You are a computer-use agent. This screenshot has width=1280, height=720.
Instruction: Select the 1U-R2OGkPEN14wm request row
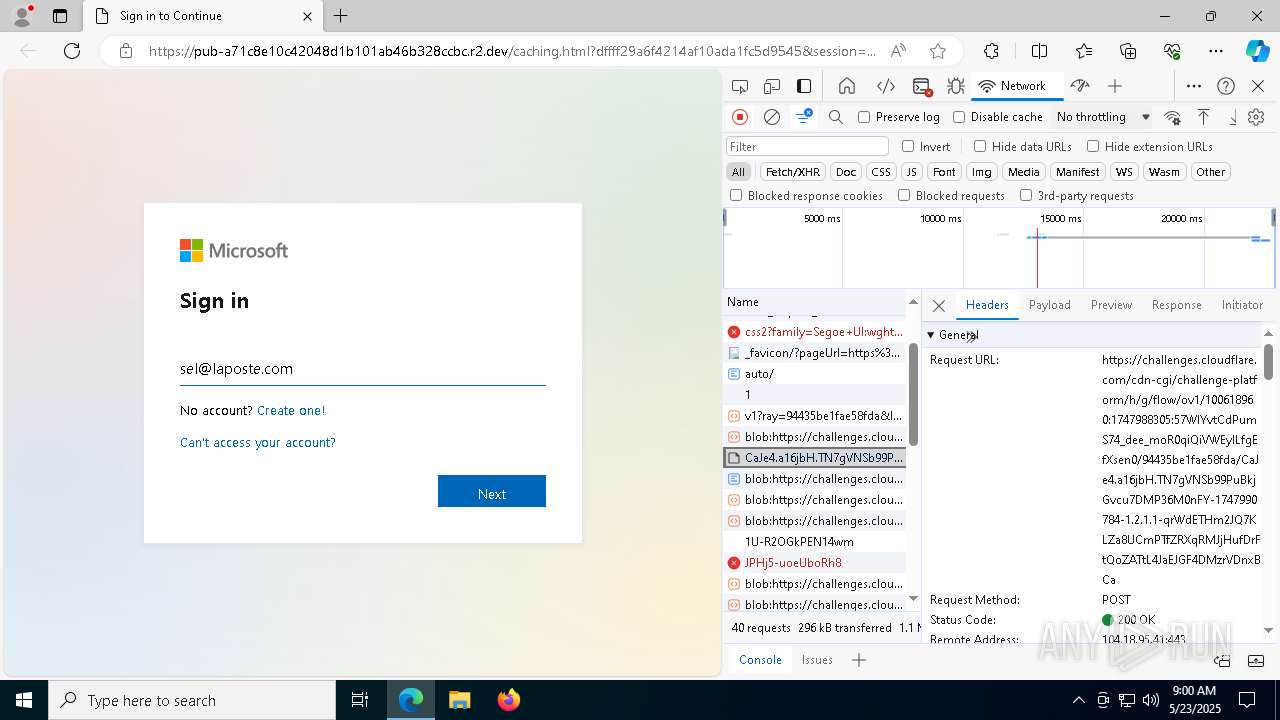(x=816, y=542)
